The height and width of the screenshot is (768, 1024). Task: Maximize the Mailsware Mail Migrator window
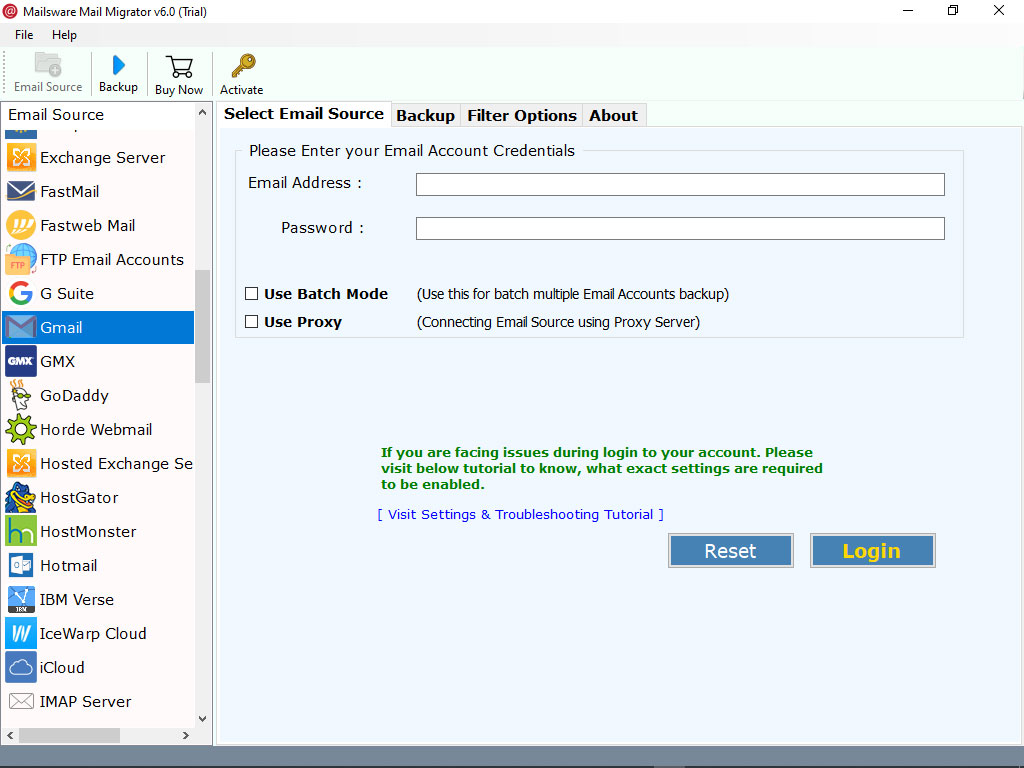tap(953, 10)
